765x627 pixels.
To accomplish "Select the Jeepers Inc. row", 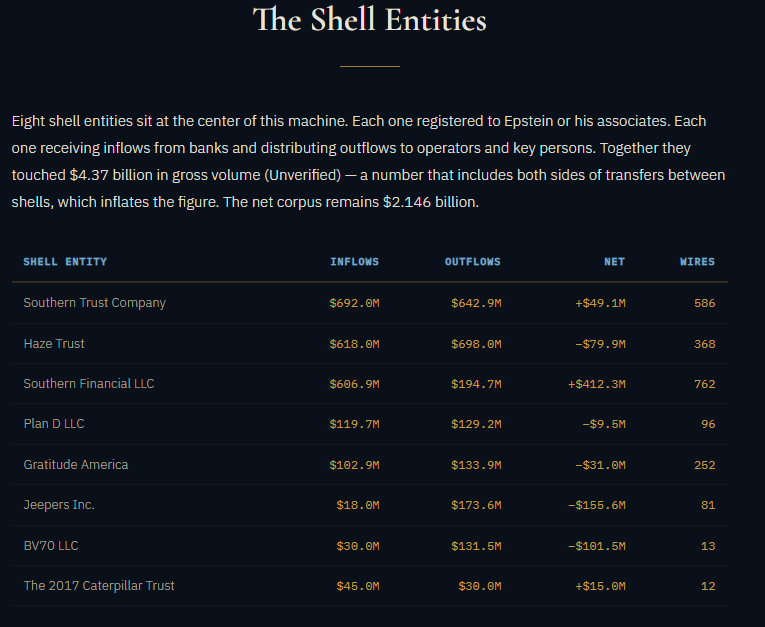I will point(59,505).
